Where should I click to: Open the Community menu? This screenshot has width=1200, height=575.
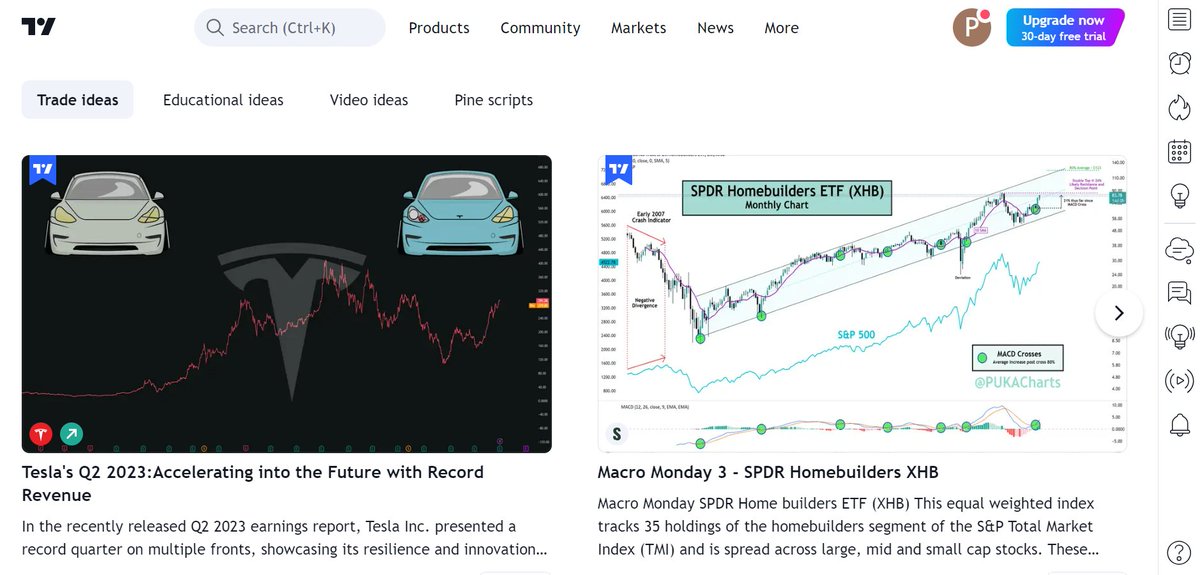(540, 28)
